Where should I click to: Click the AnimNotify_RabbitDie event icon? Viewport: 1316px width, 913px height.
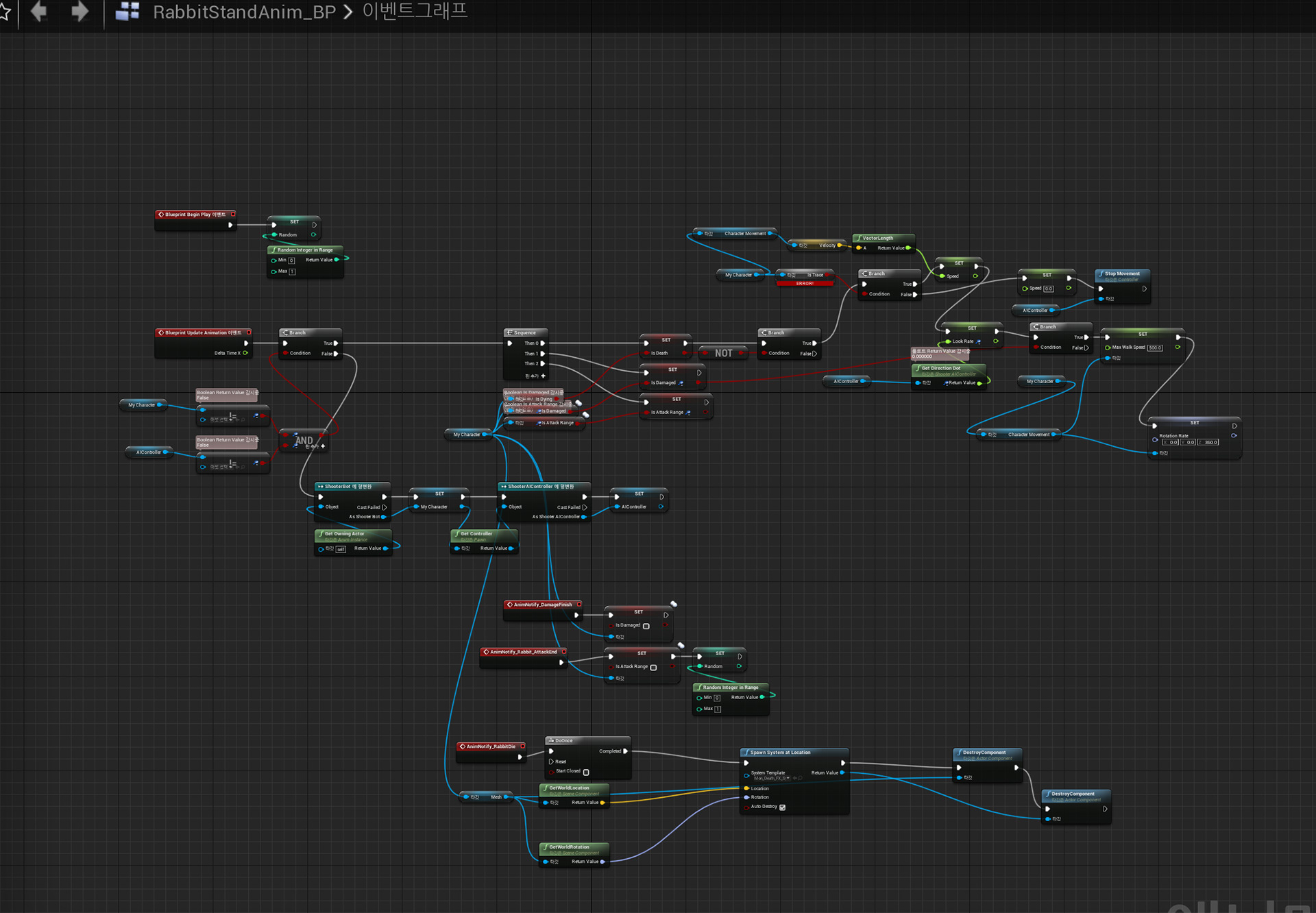[x=463, y=746]
